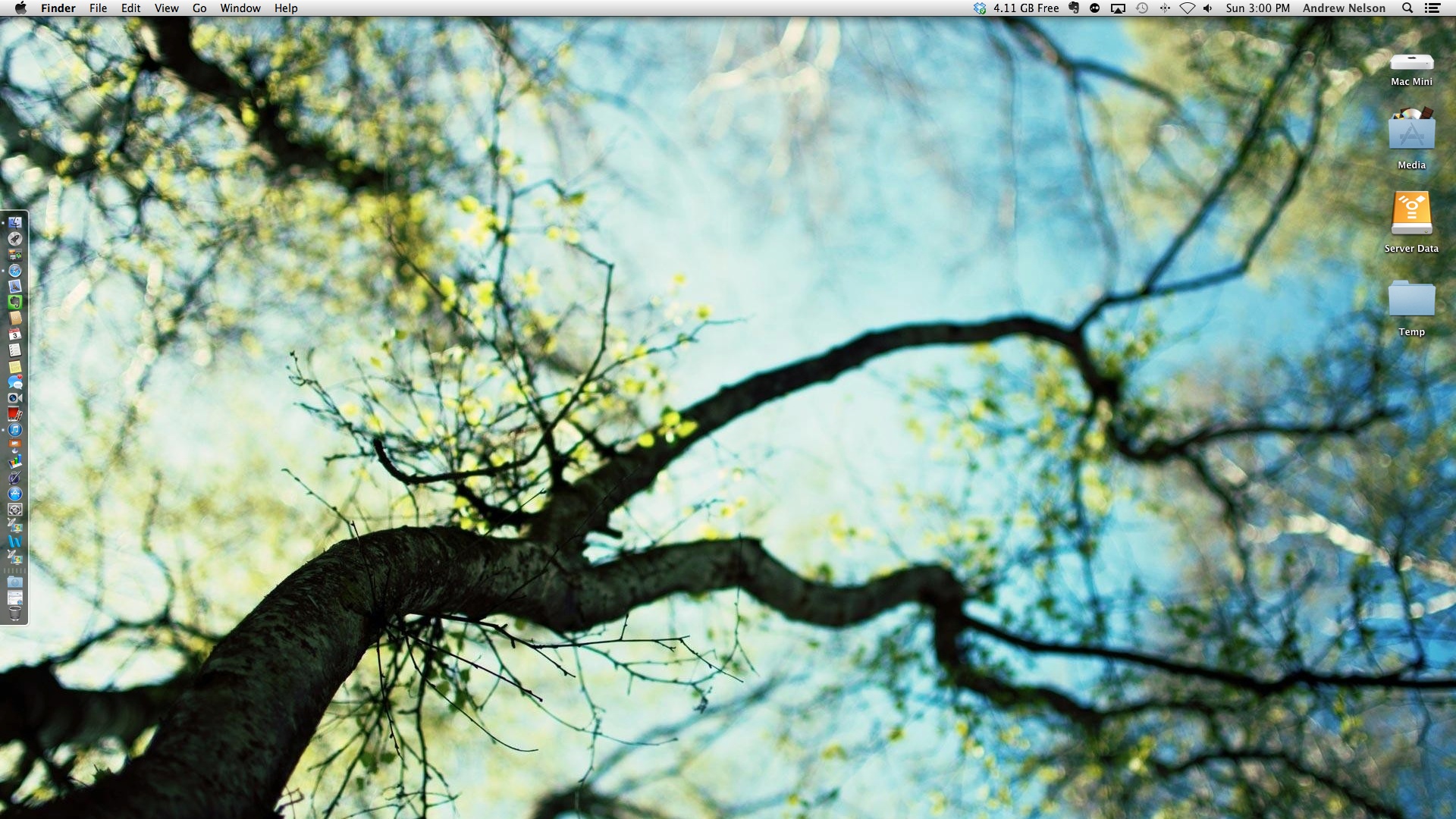
Task: Launch Launchpad rocket icon in Dock
Action: pyautogui.click(x=14, y=239)
